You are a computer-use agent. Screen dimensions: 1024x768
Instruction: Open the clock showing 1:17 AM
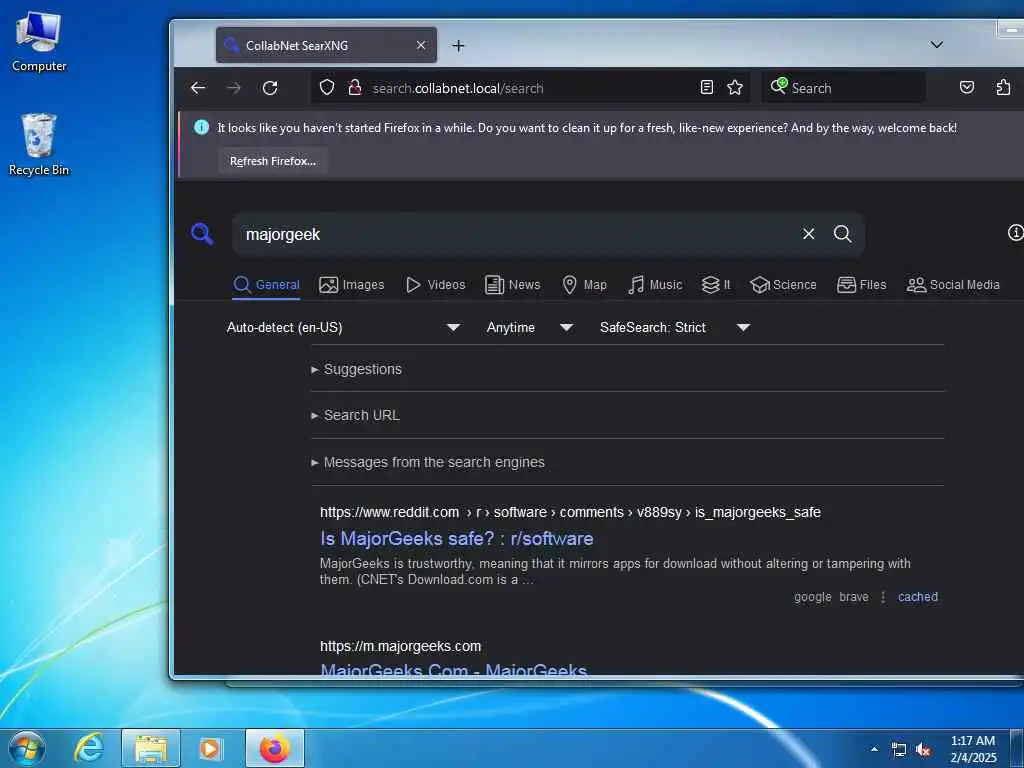[973, 749]
